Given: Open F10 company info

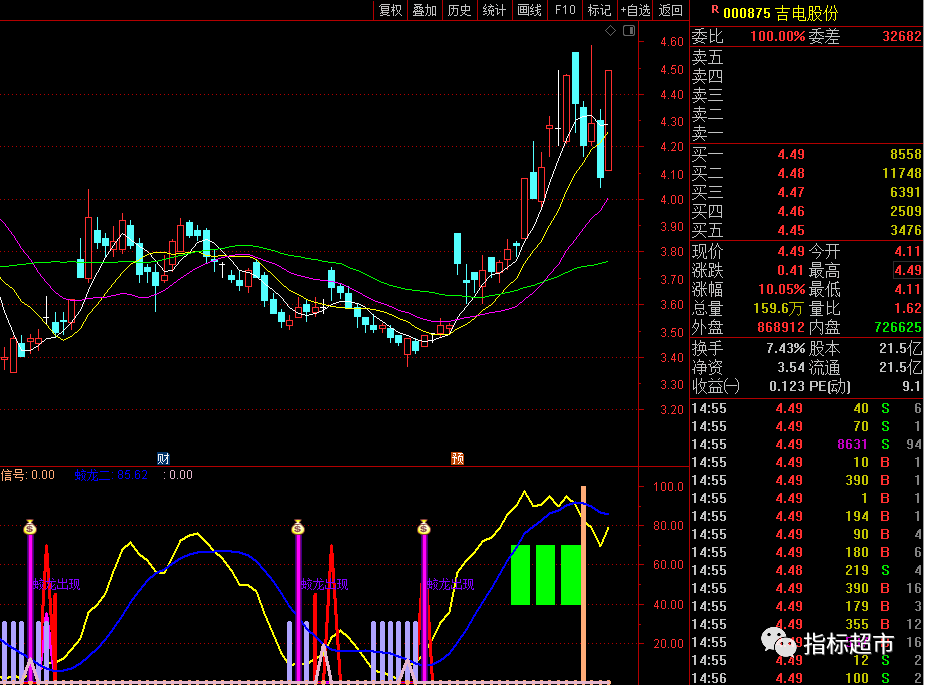Looking at the screenshot, I should tap(565, 10).
